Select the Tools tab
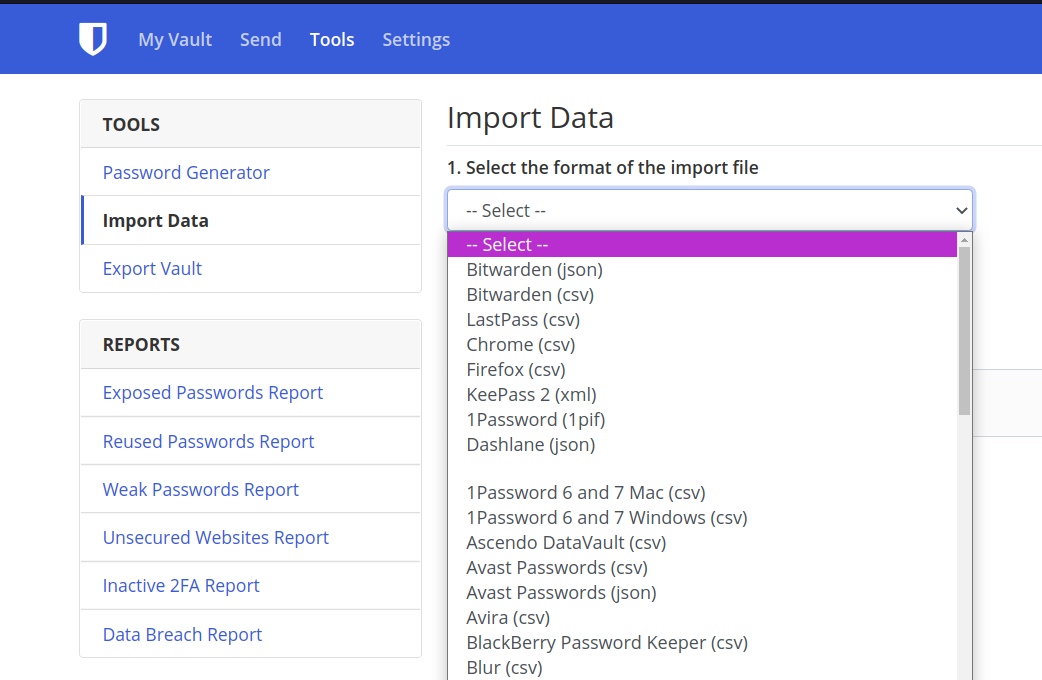The height and width of the screenshot is (680, 1042). coord(332,40)
